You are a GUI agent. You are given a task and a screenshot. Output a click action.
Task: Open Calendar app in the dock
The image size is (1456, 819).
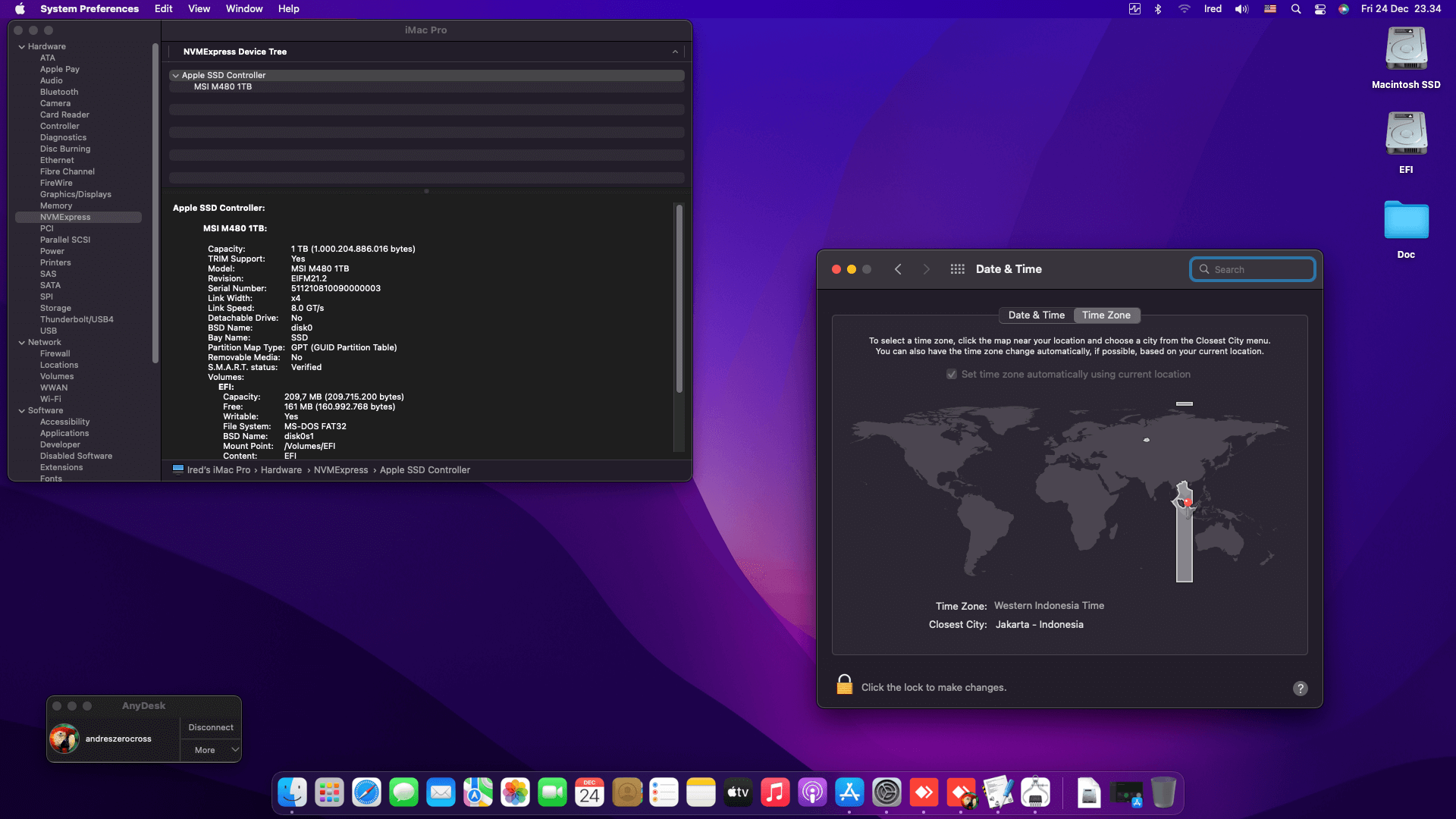click(x=589, y=792)
